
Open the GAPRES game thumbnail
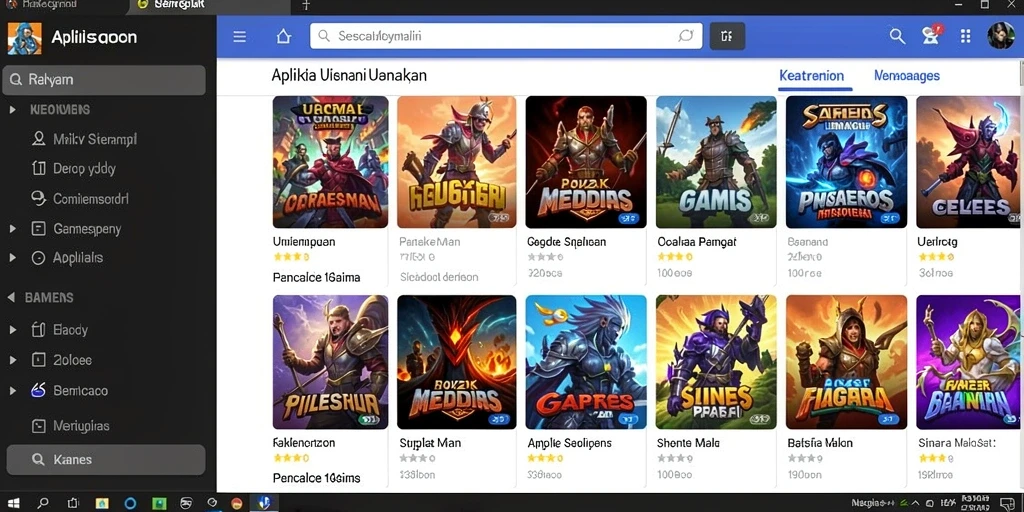point(586,362)
